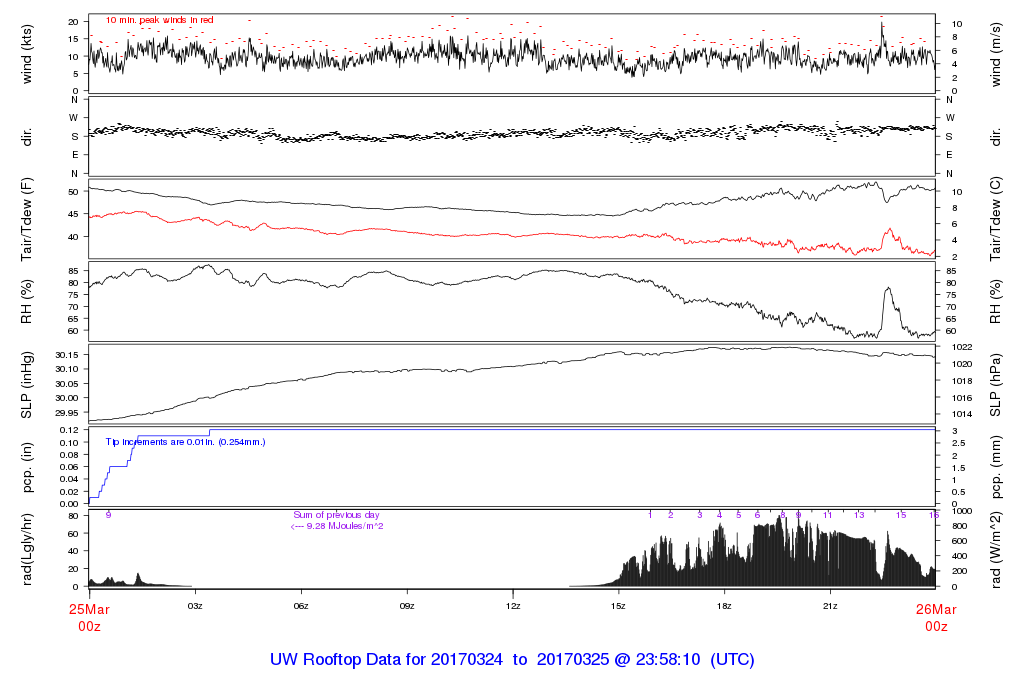Select the 06z time axis tick label
The image size is (1024, 700).
(x=301, y=606)
